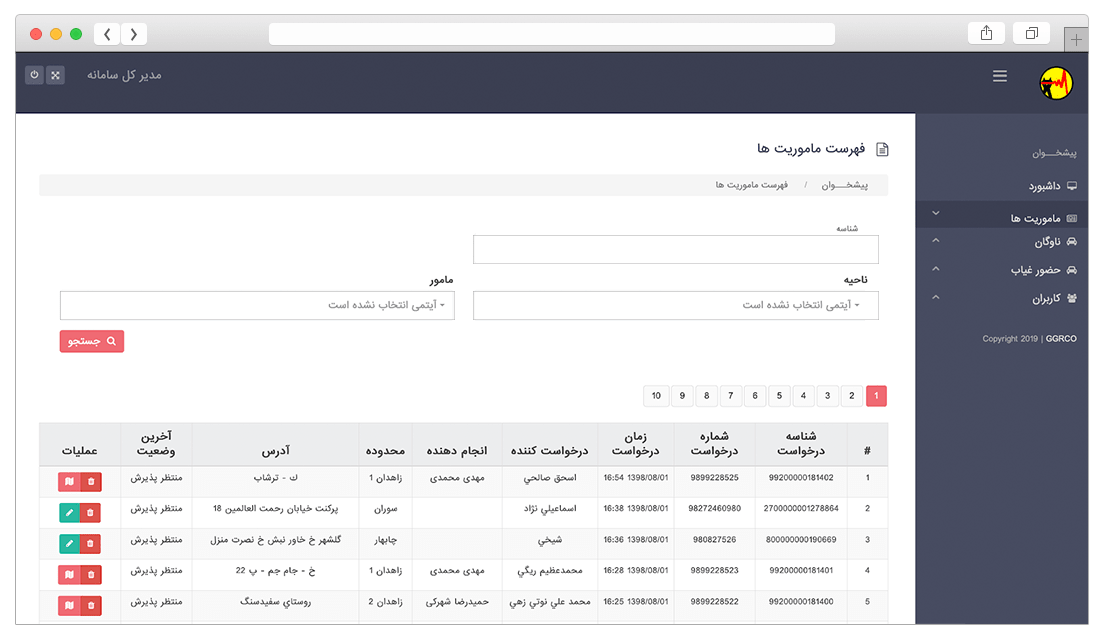Click the شناسه text input field
The width and height of the screenshot is (1102, 635).
coord(675,250)
